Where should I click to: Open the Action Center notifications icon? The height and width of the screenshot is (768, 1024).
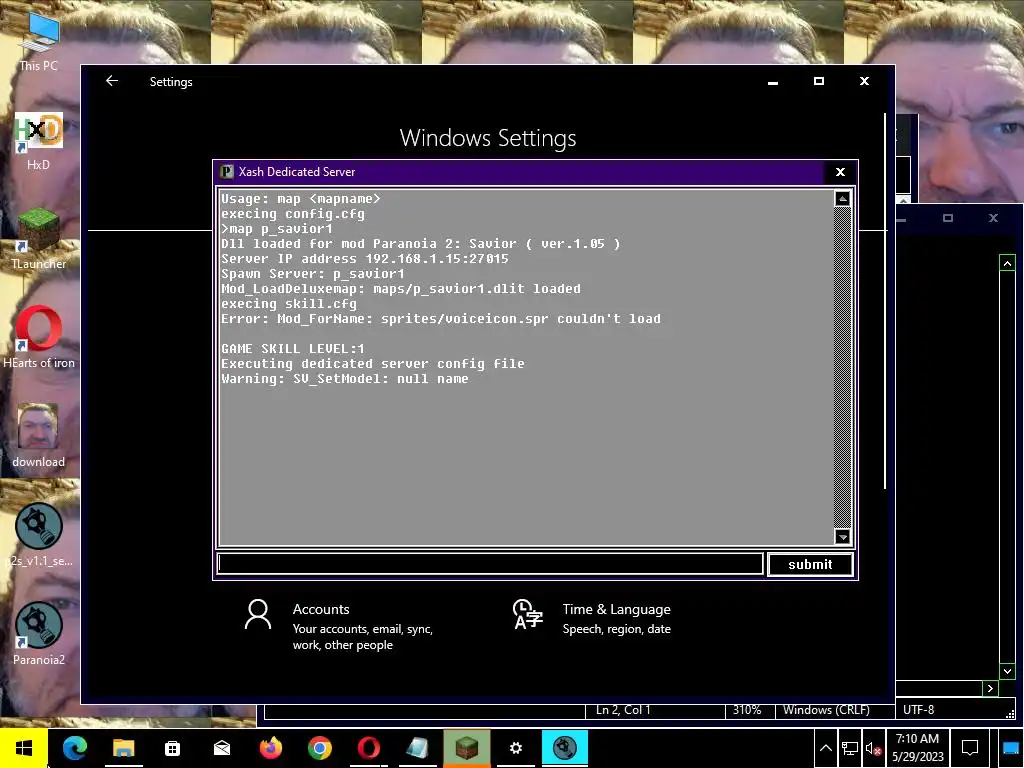[x=970, y=748]
